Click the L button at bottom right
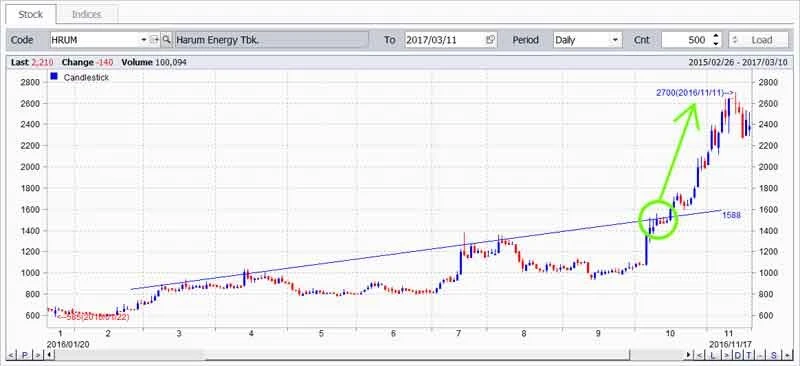800x366 pixels. click(713, 355)
